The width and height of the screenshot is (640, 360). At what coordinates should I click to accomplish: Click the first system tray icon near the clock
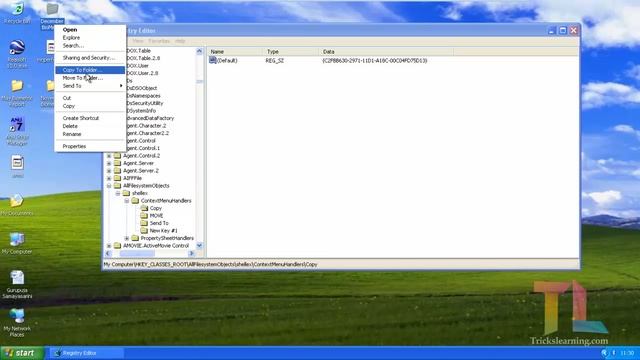604,353
